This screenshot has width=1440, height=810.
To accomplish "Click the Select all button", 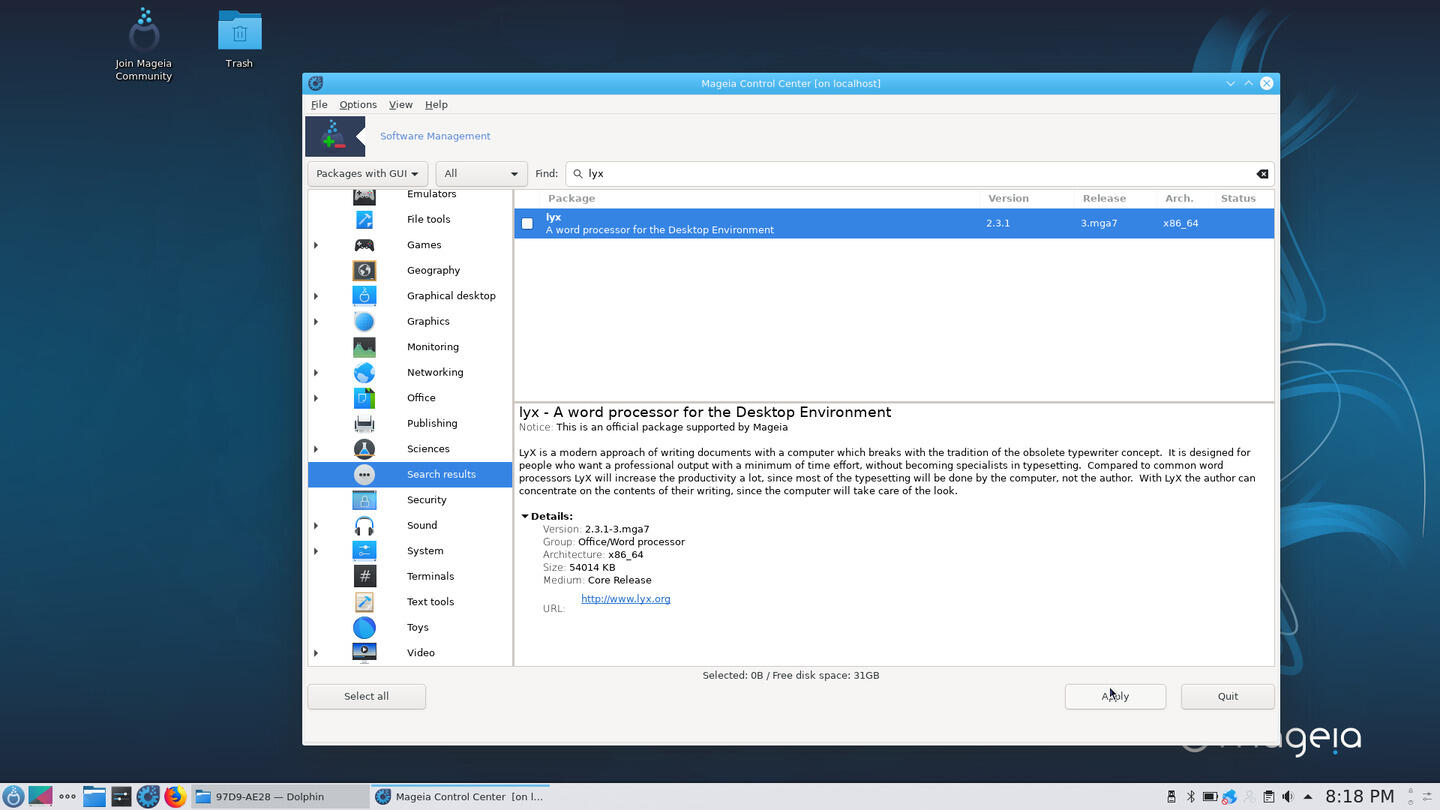I will [x=366, y=696].
